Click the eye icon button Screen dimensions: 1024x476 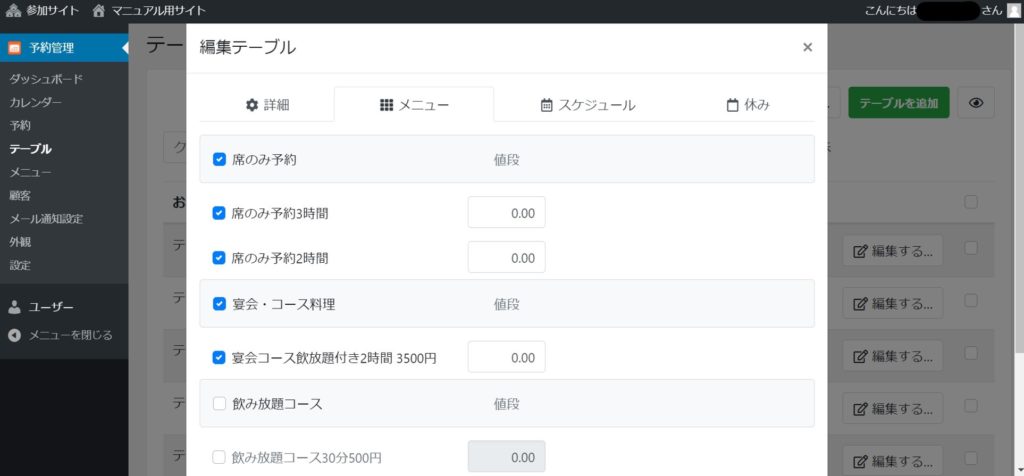976,103
